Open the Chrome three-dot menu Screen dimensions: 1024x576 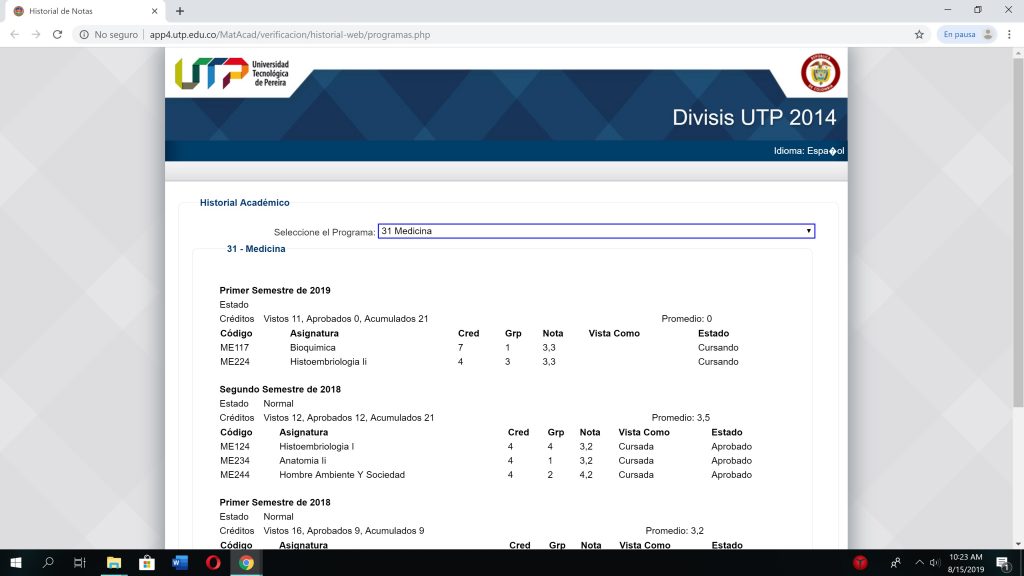[1008, 33]
